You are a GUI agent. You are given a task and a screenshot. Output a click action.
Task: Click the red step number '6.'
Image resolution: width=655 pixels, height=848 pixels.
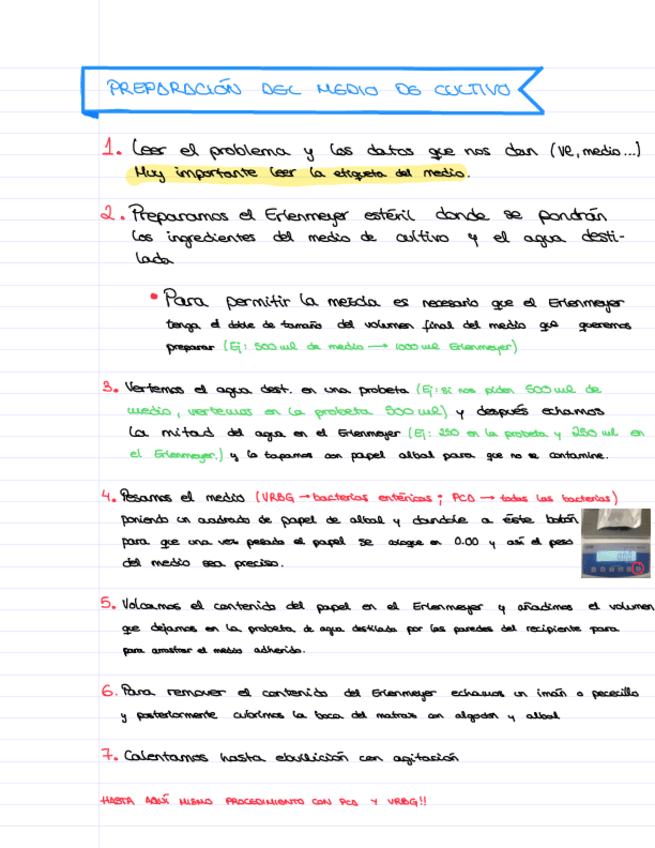coord(108,691)
